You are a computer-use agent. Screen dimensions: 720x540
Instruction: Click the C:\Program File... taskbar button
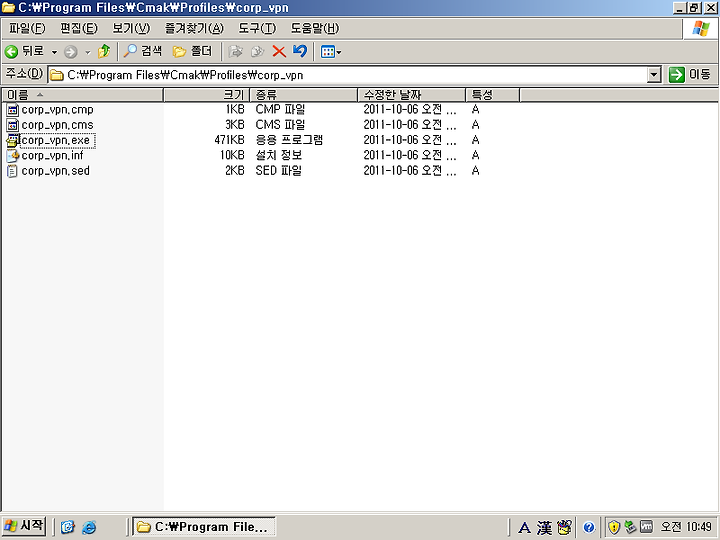point(204,526)
